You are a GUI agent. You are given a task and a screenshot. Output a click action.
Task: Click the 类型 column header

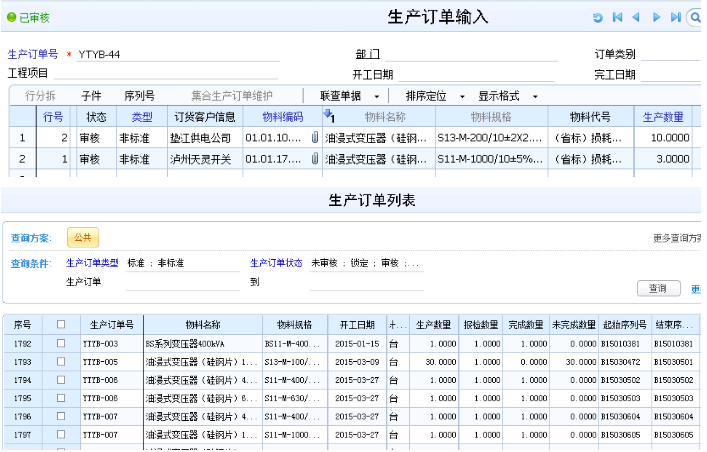[142, 117]
